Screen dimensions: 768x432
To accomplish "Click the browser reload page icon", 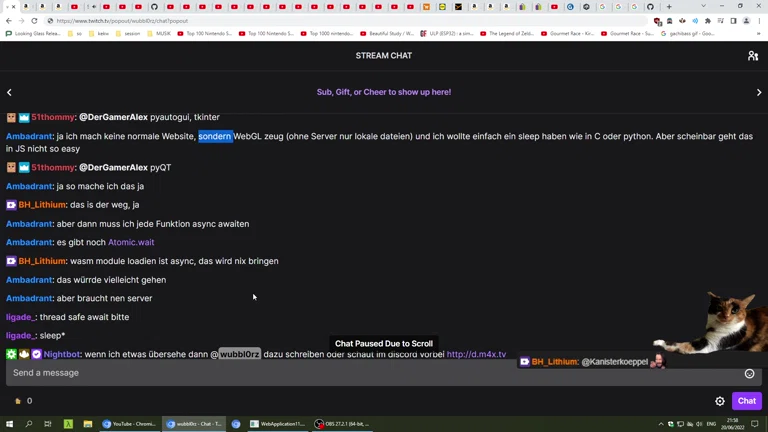I will click(34, 21).
